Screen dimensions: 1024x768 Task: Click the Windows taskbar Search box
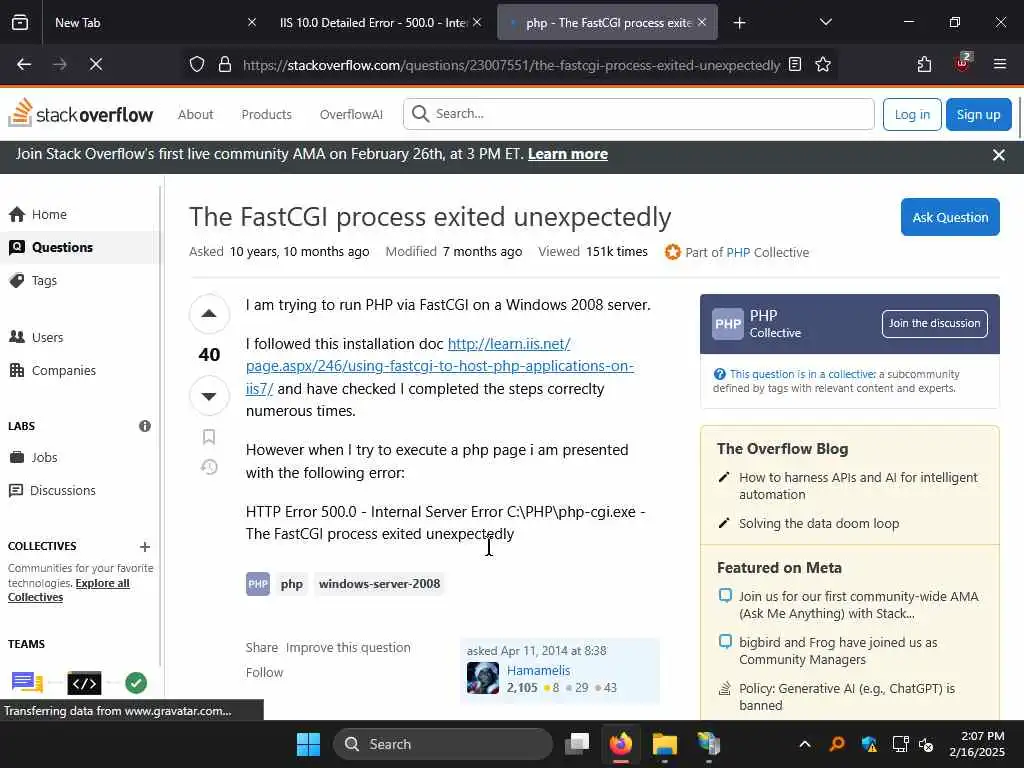tap(443, 744)
